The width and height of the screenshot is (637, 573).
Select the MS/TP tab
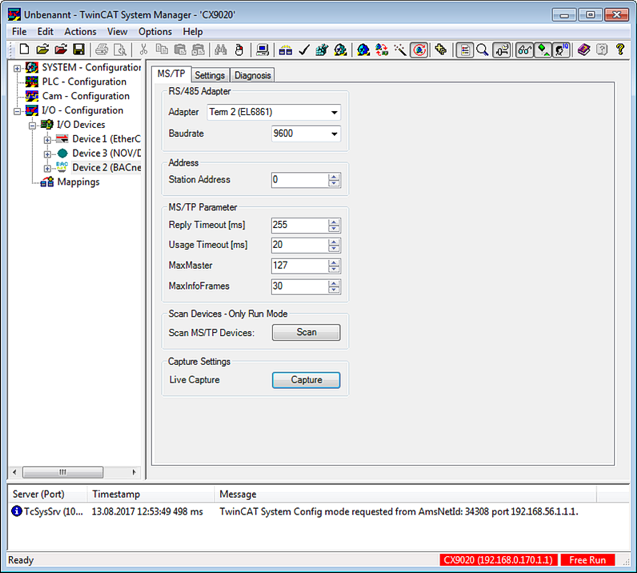[x=171, y=74]
